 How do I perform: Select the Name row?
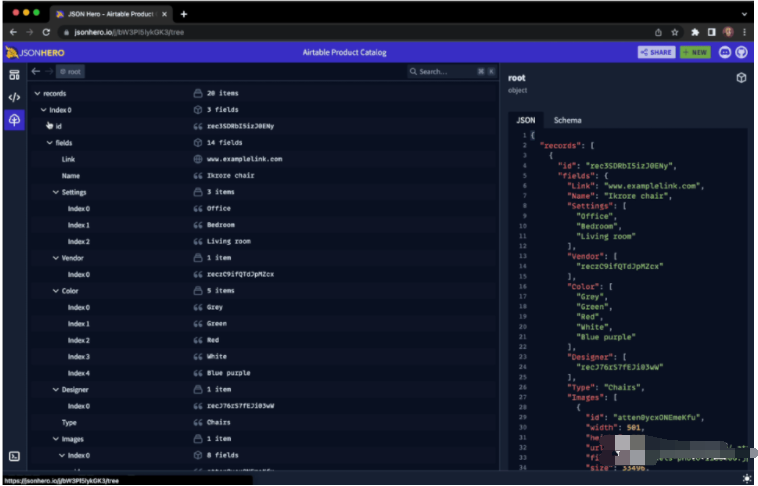click(x=263, y=176)
